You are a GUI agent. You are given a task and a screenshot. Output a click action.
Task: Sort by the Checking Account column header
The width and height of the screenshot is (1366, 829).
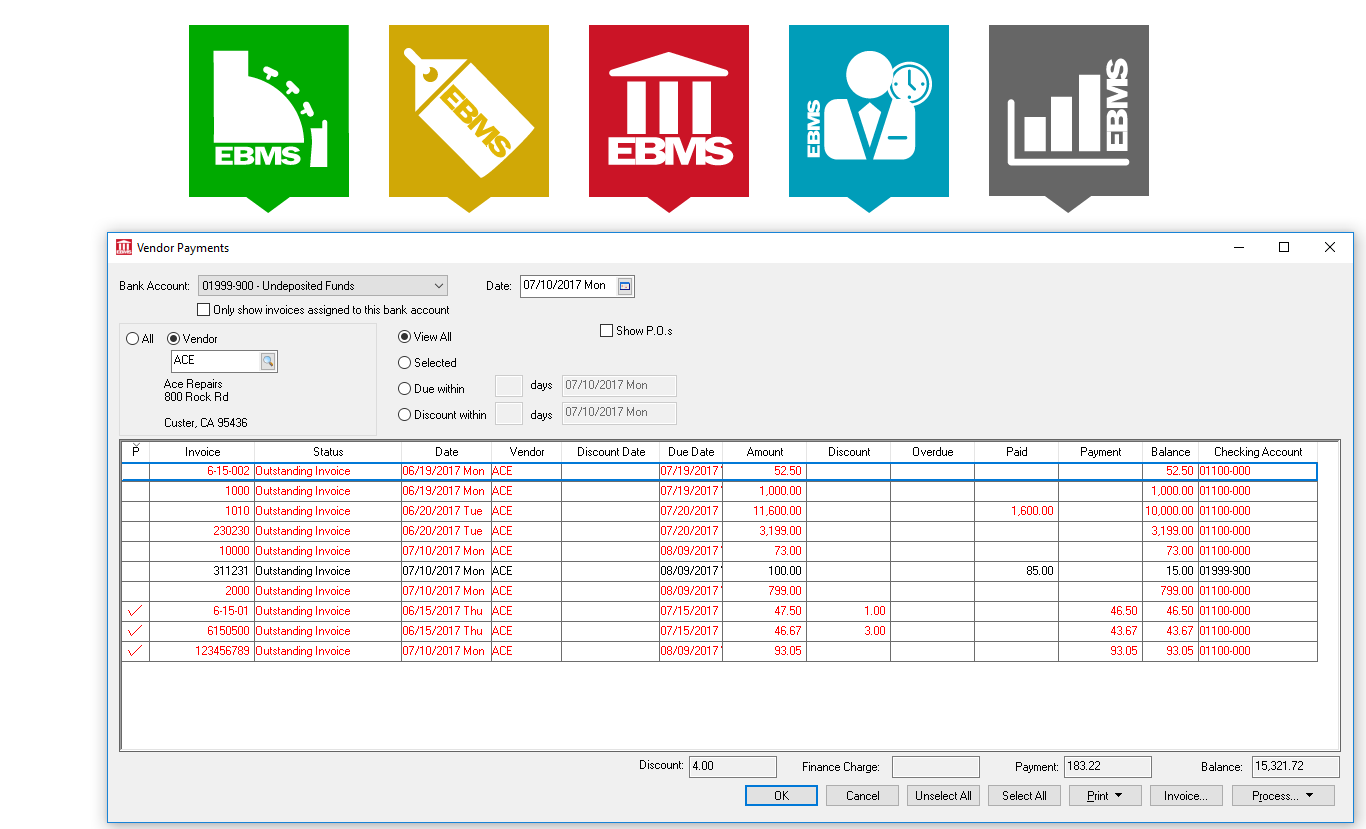tap(1258, 452)
